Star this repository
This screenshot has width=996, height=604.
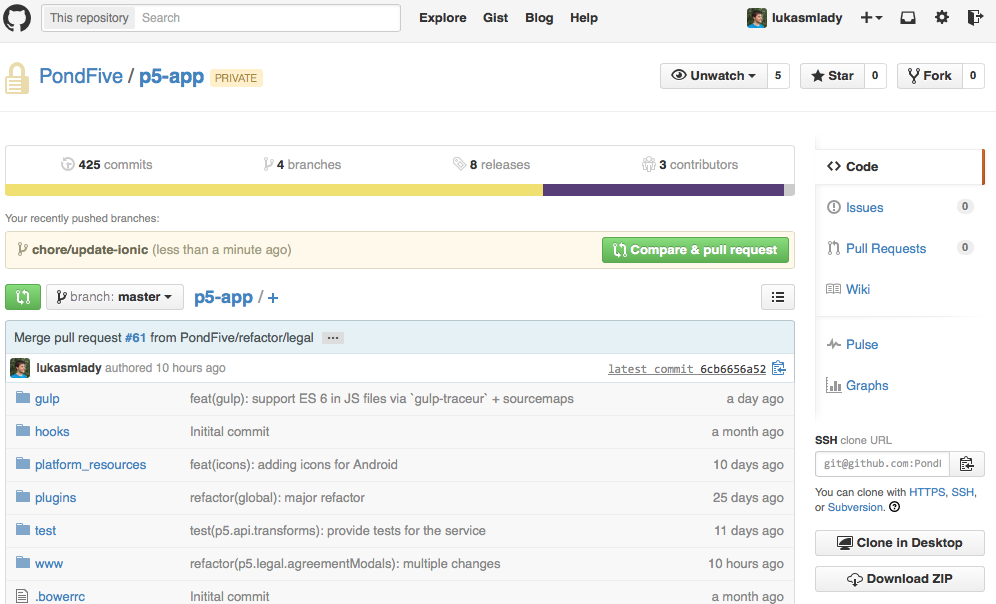pos(832,76)
